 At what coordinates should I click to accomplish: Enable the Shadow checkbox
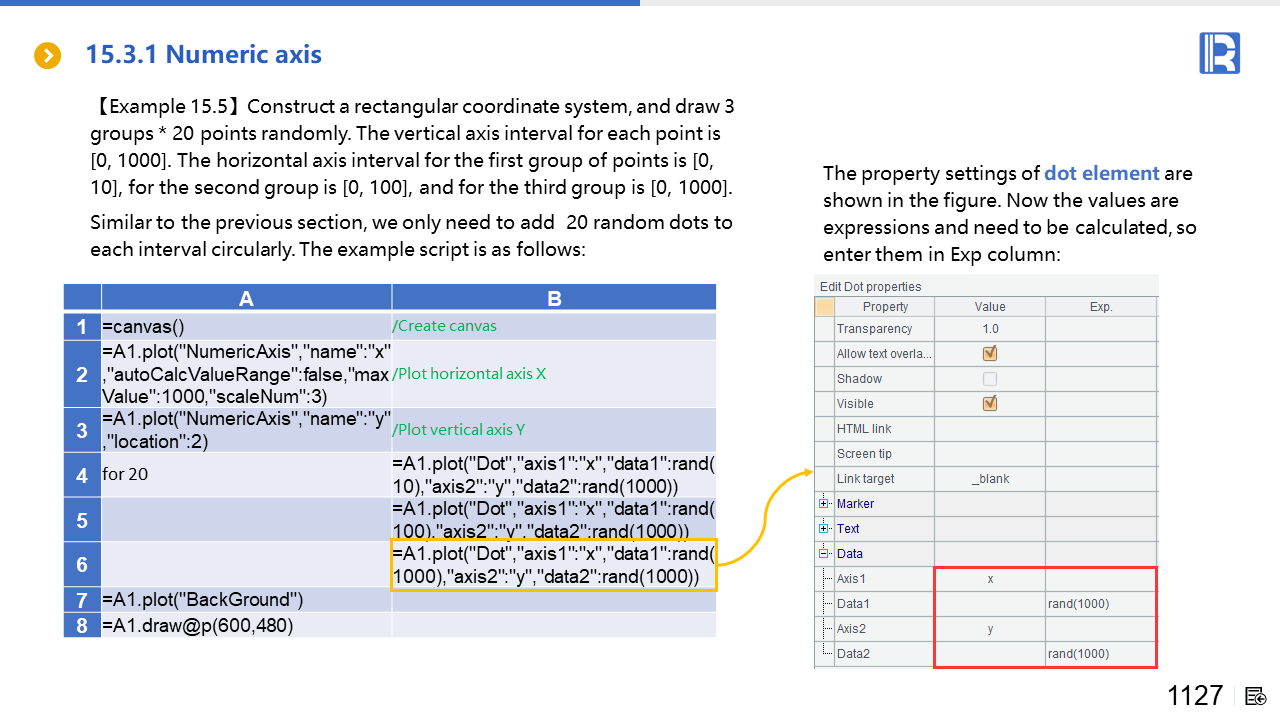[x=990, y=379]
